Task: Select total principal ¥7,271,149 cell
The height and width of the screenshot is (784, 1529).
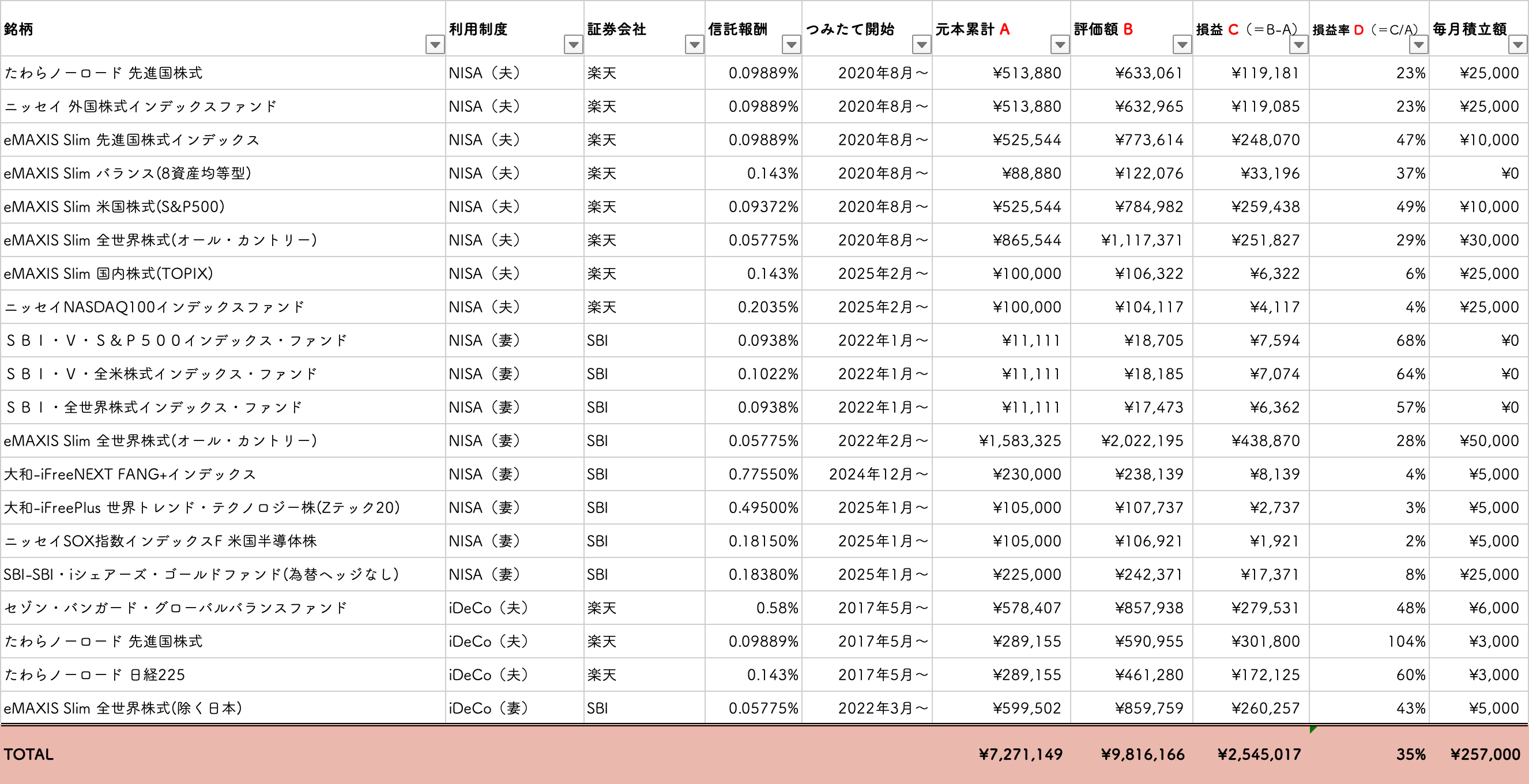Action: pyautogui.click(x=1001, y=755)
